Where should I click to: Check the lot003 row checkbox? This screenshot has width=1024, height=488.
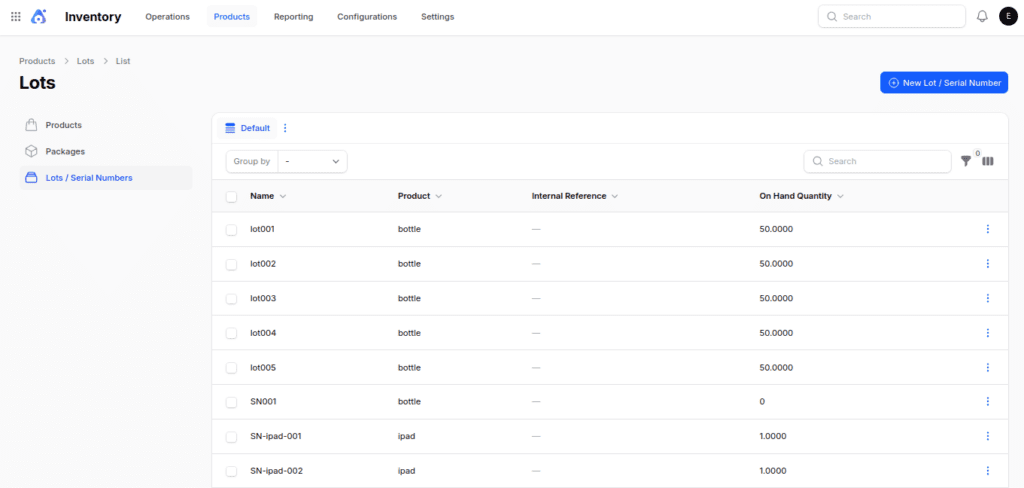[231, 299]
